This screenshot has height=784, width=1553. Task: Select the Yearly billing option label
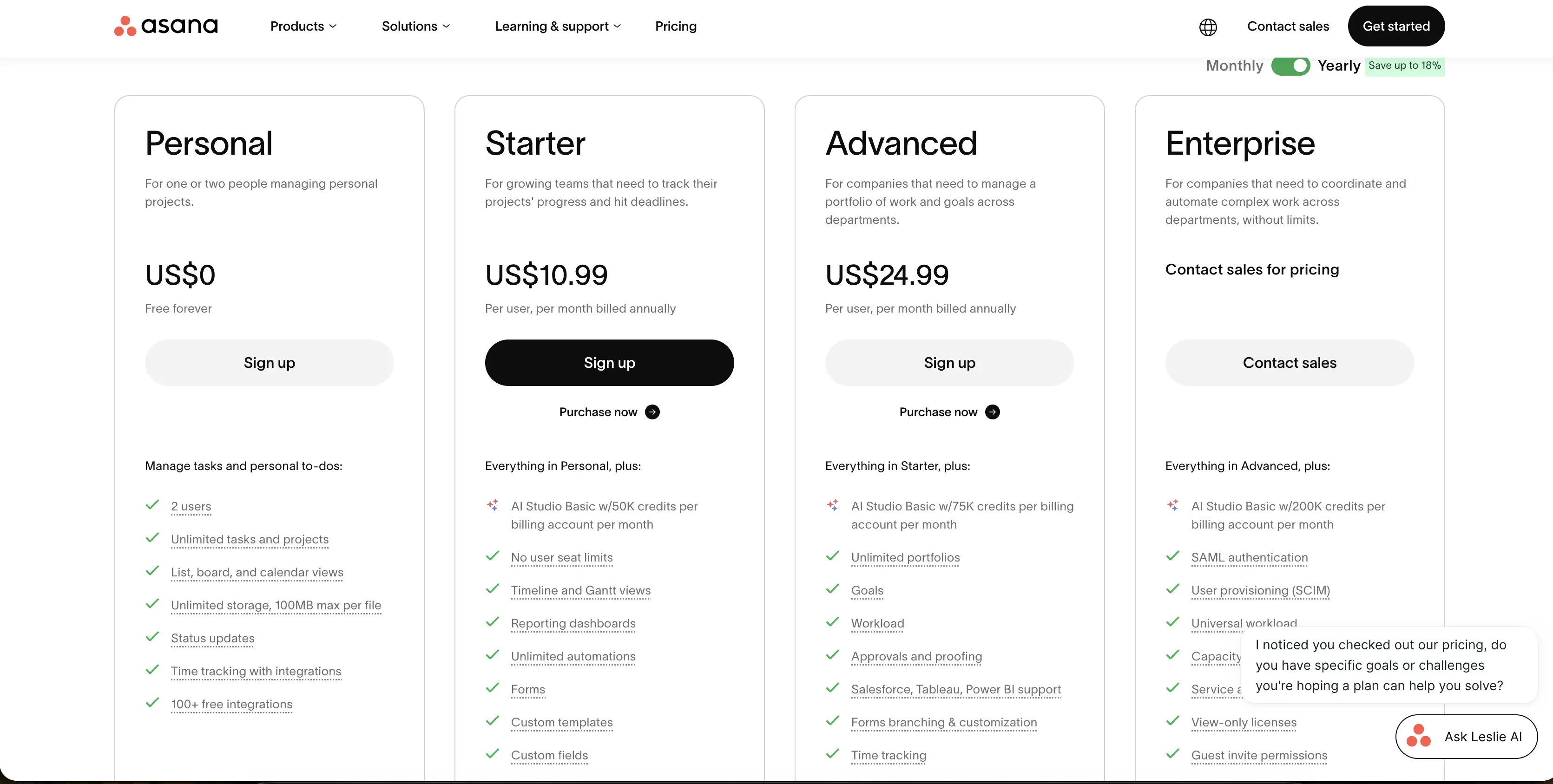tap(1338, 65)
